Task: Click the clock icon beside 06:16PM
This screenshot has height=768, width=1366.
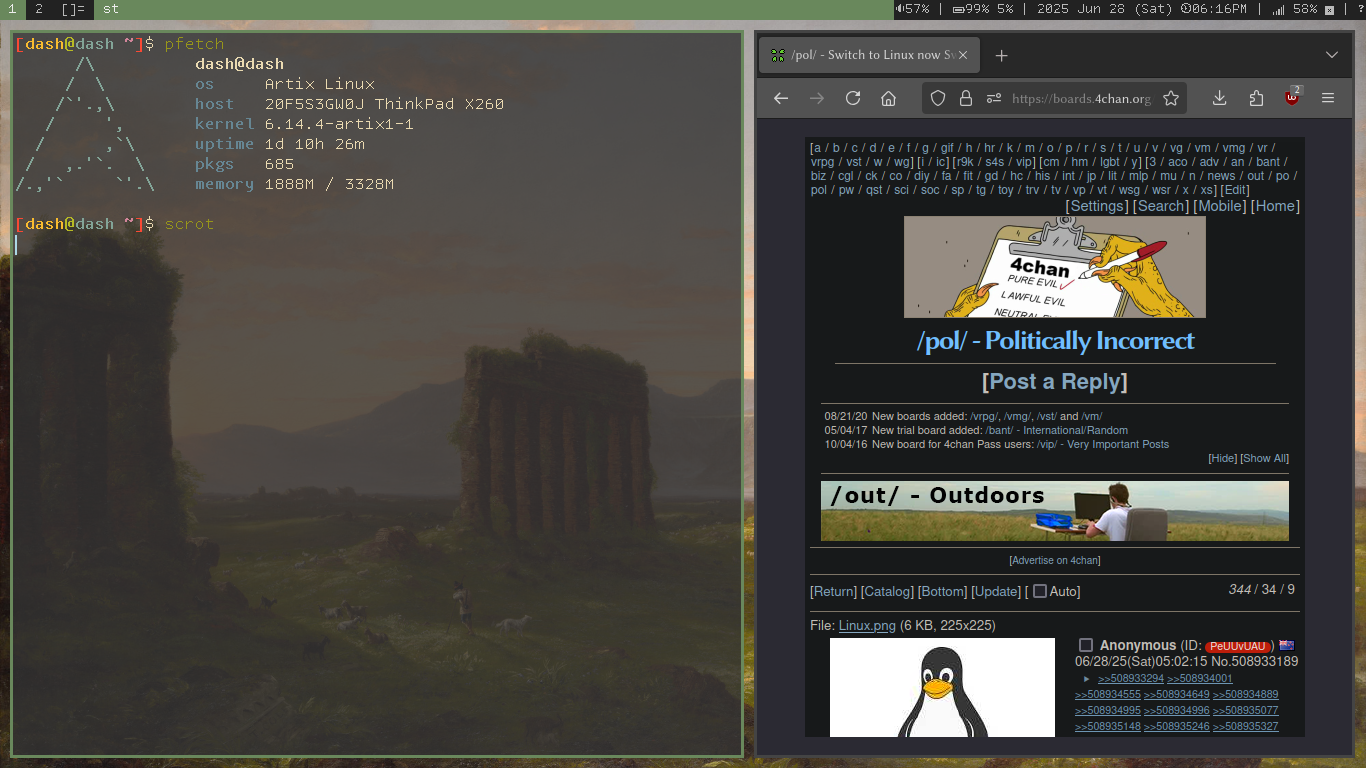Action: coord(1185,9)
